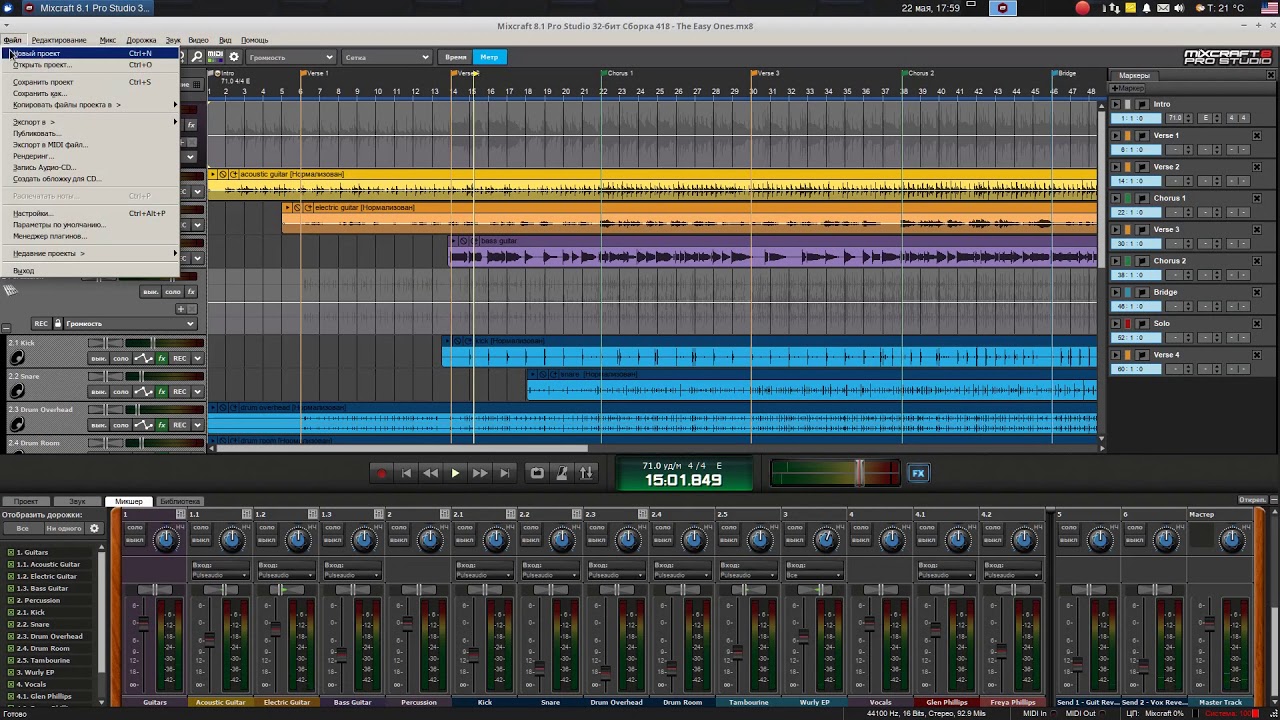Rewind to start of project

pos(406,473)
